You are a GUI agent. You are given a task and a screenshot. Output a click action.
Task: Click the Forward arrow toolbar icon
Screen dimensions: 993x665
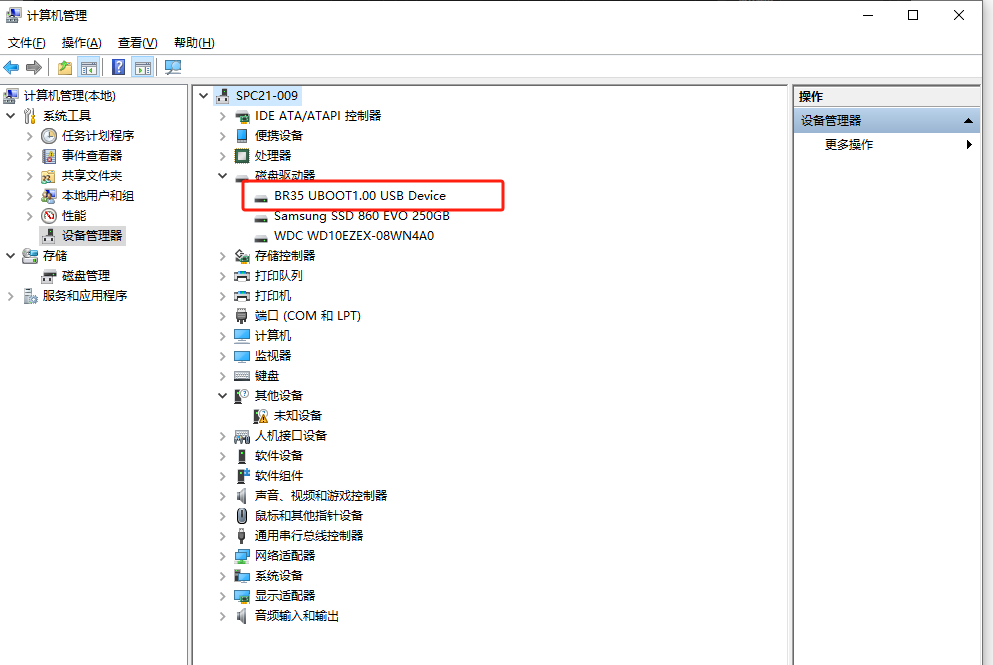click(x=34, y=67)
